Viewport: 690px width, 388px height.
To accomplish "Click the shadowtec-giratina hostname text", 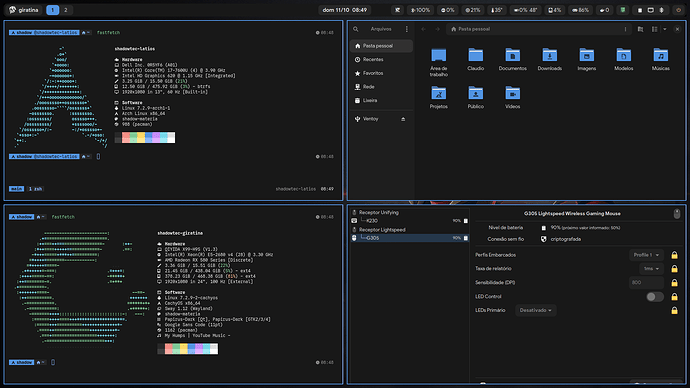I will point(180,233).
